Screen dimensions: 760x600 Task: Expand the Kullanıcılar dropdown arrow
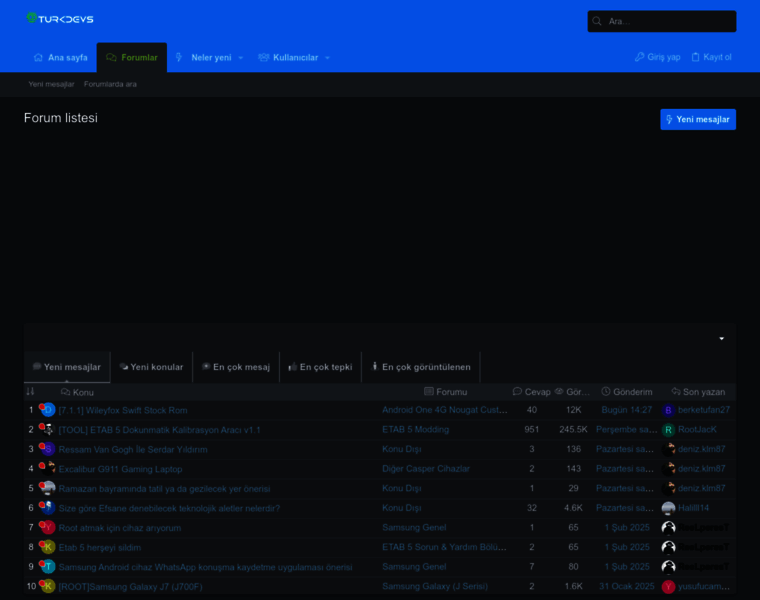[328, 58]
